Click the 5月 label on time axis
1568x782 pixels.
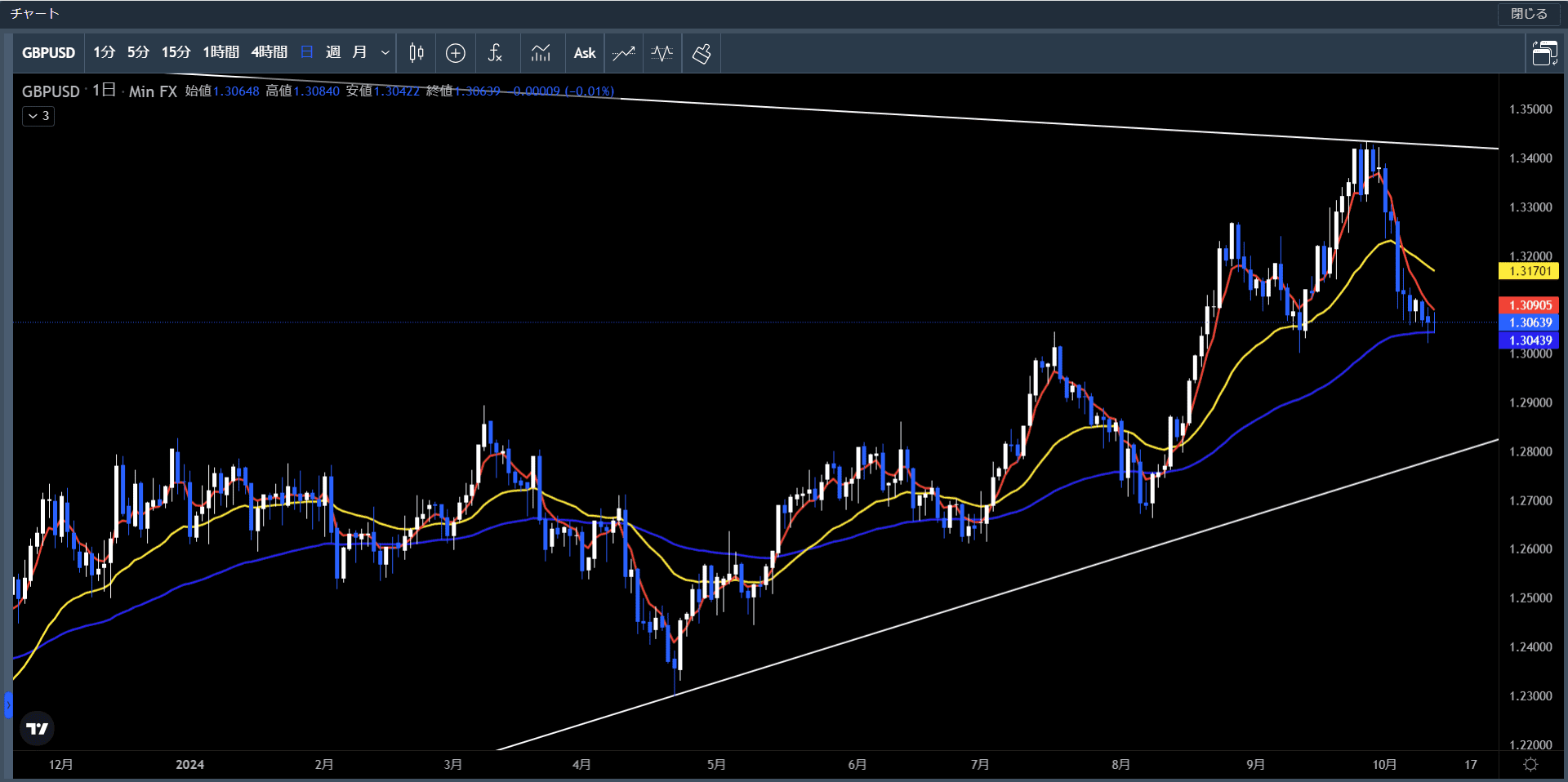click(x=716, y=765)
